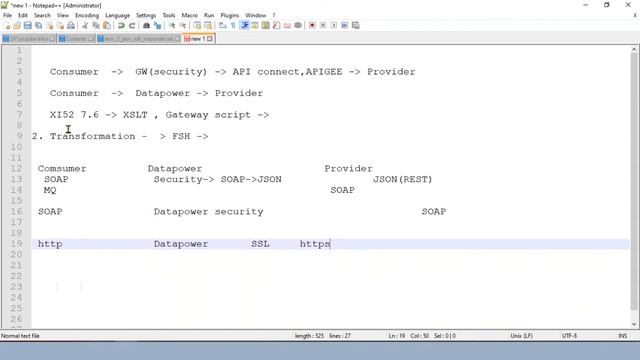Viewport: 640px width, 360px height.
Task: Click the word 'XSLT' on line 7
Action: click(x=135, y=115)
